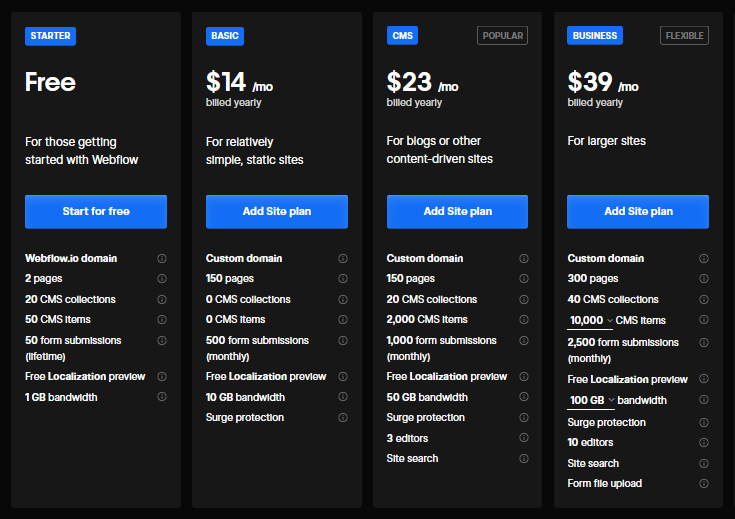Screen dimensions: 735x519
Task: Show info for CMS plan Surge protection
Action: click(524, 417)
